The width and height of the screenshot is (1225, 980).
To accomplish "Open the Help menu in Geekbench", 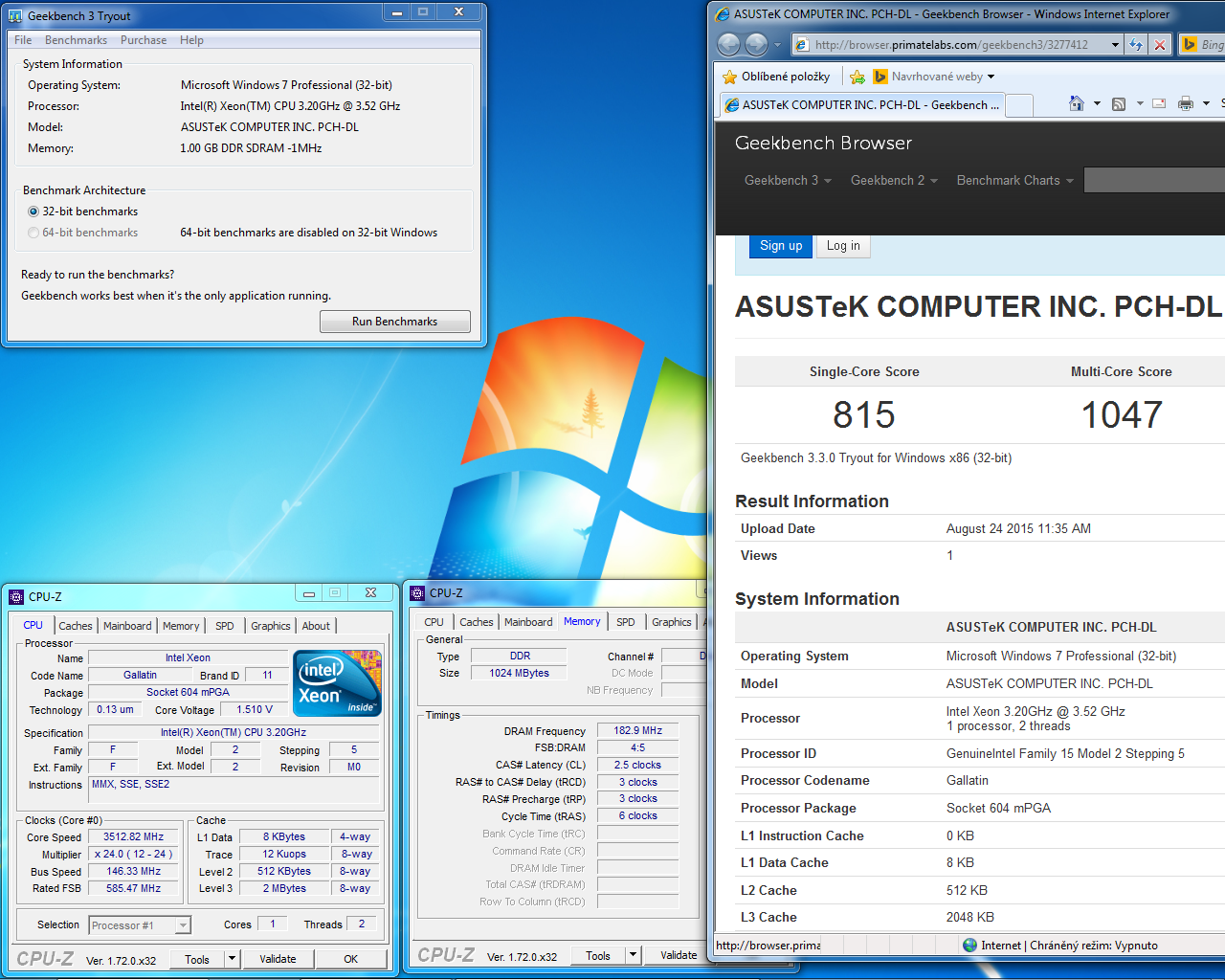I will point(191,40).
